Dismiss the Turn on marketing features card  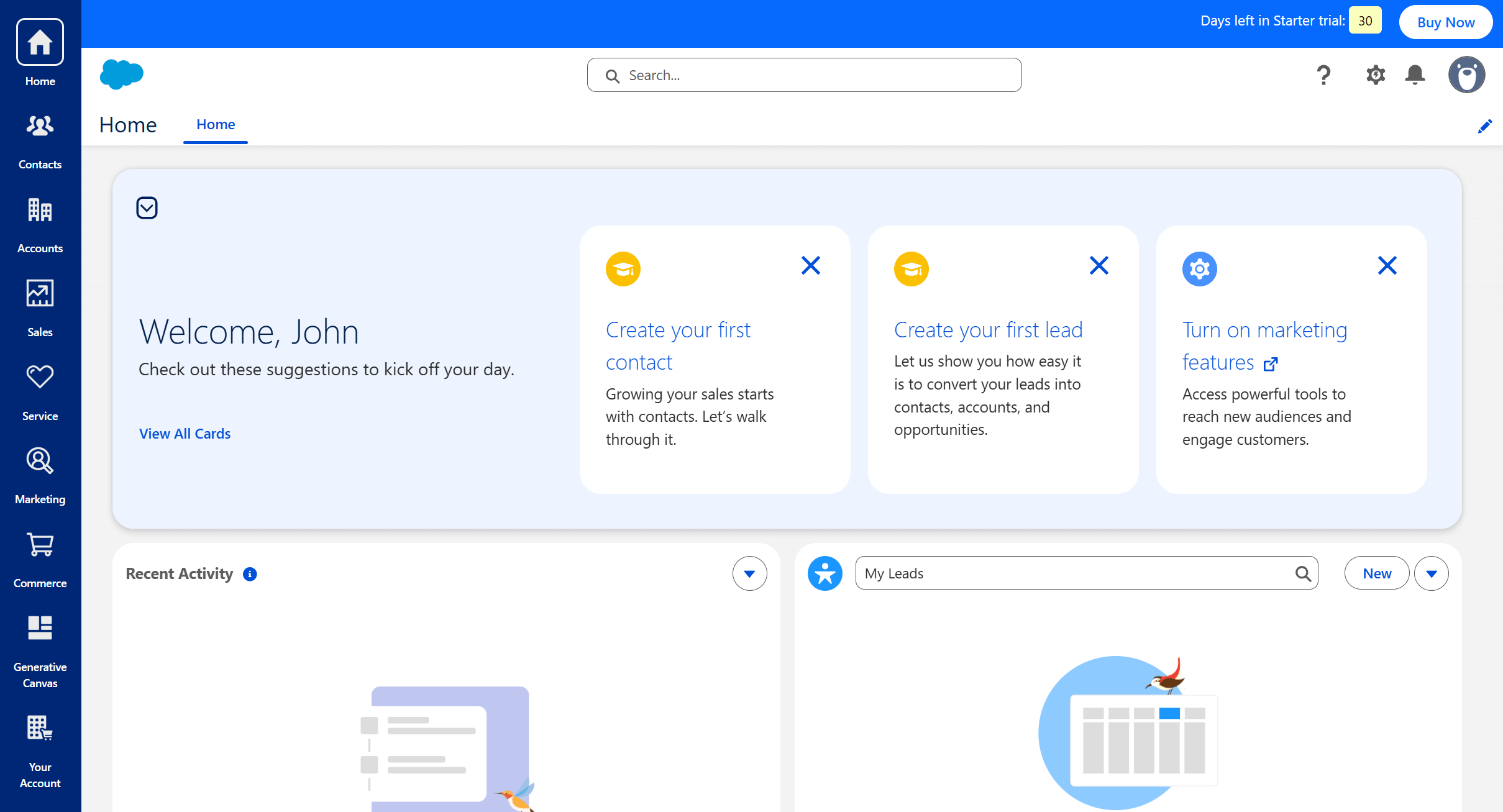pos(1387,265)
